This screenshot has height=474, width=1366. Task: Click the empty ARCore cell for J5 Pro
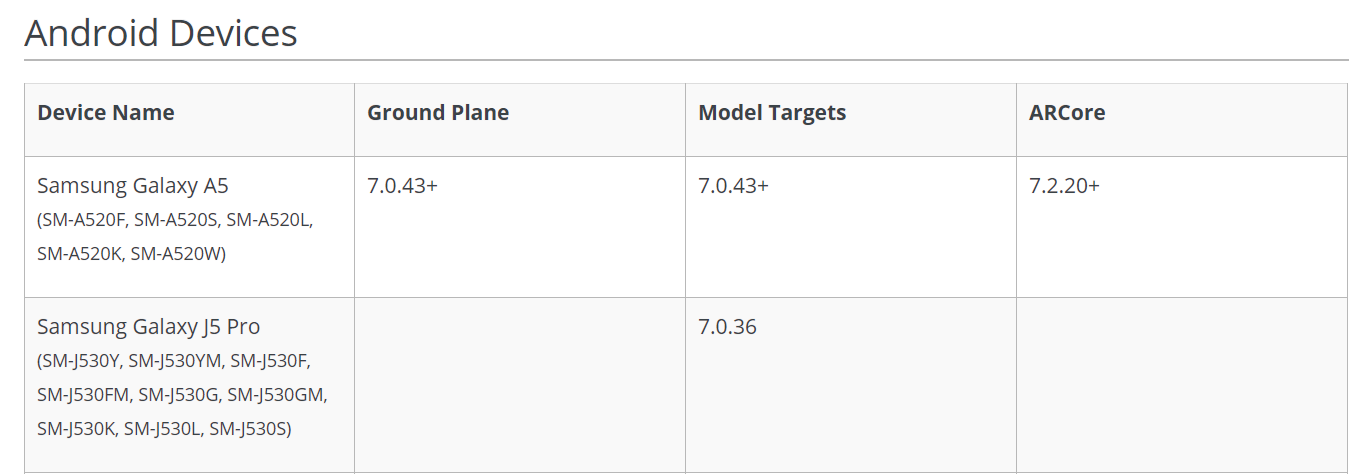[1180, 385]
